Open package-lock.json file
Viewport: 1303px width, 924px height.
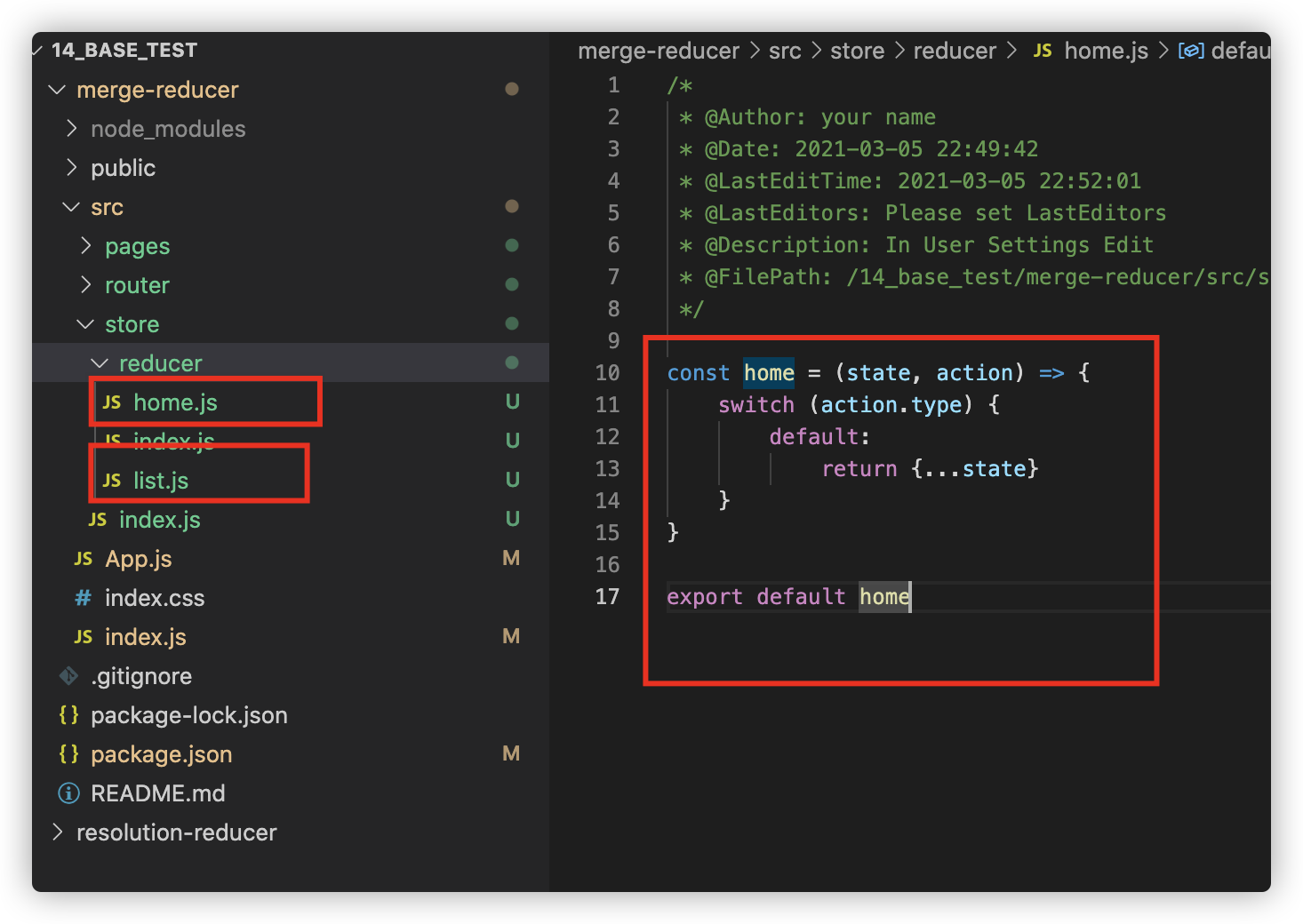(x=189, y=715)
